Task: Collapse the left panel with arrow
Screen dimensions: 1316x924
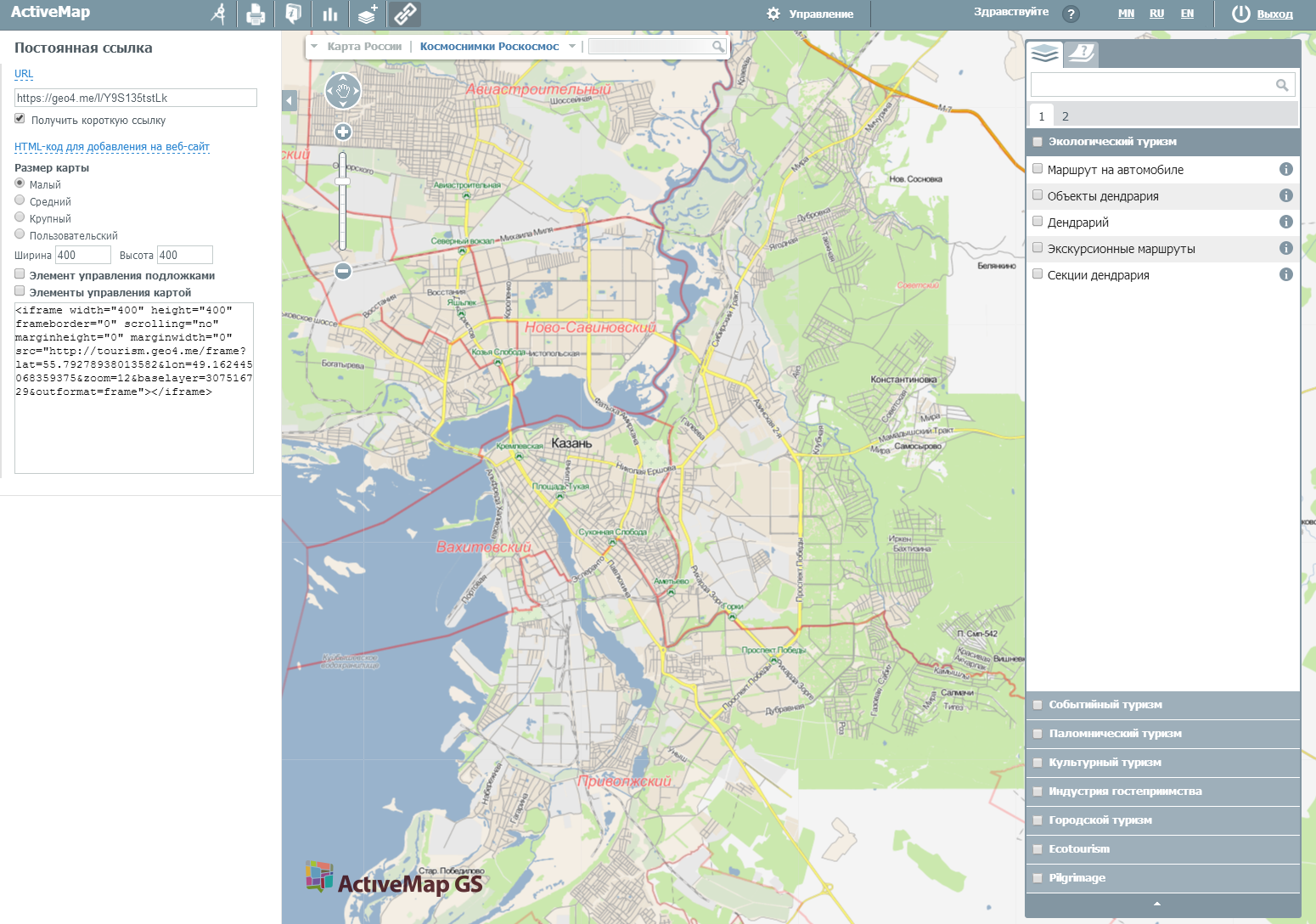Action: coord(289,100)
